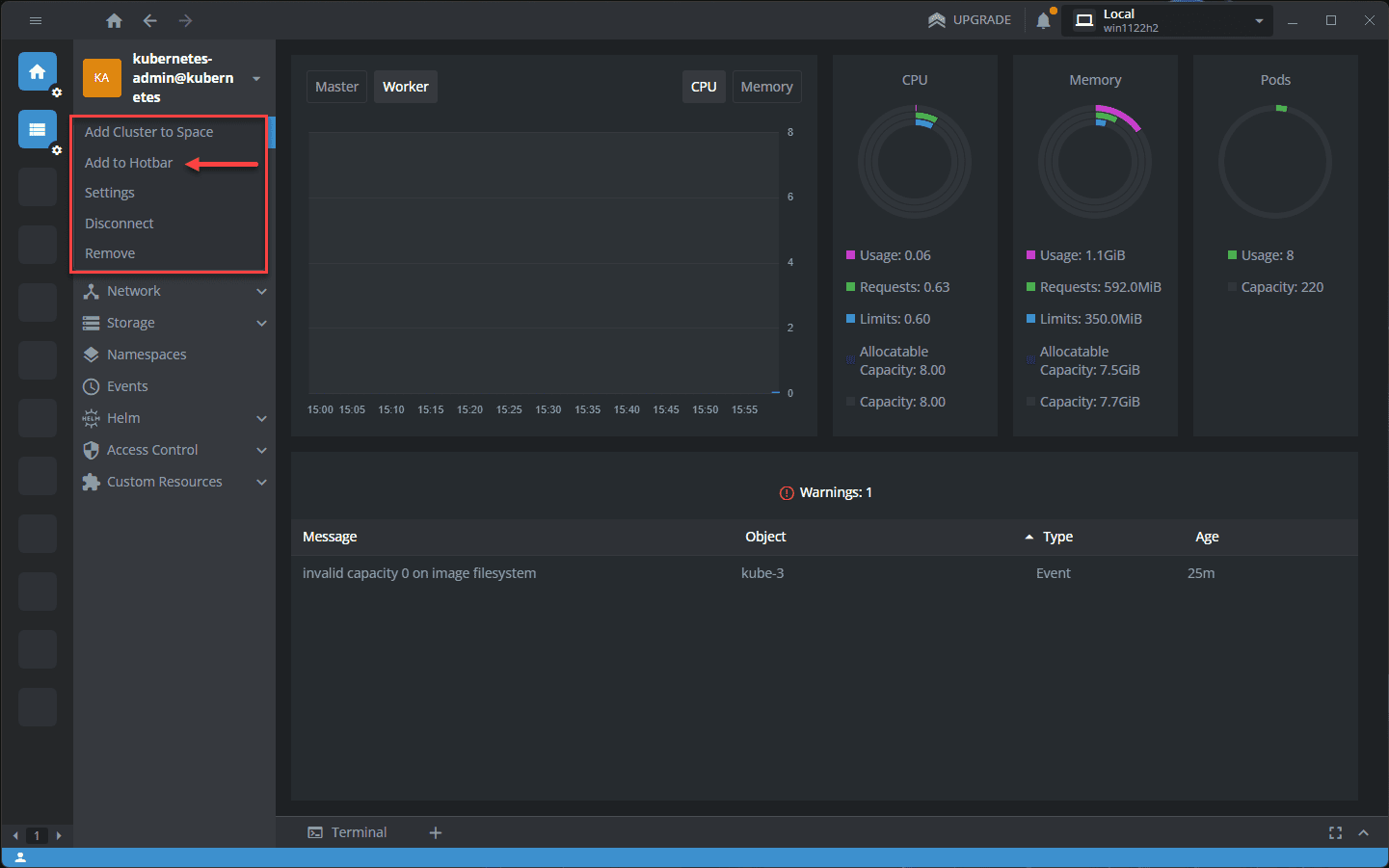This screenshot has width=1389, height=868.
Task: Switch the chart to Memory
Action: tap(767, 87)
